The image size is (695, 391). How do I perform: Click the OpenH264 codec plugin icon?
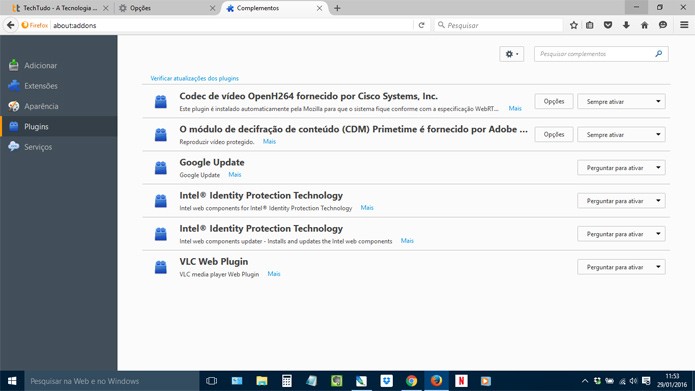click(x=160, y=102)
